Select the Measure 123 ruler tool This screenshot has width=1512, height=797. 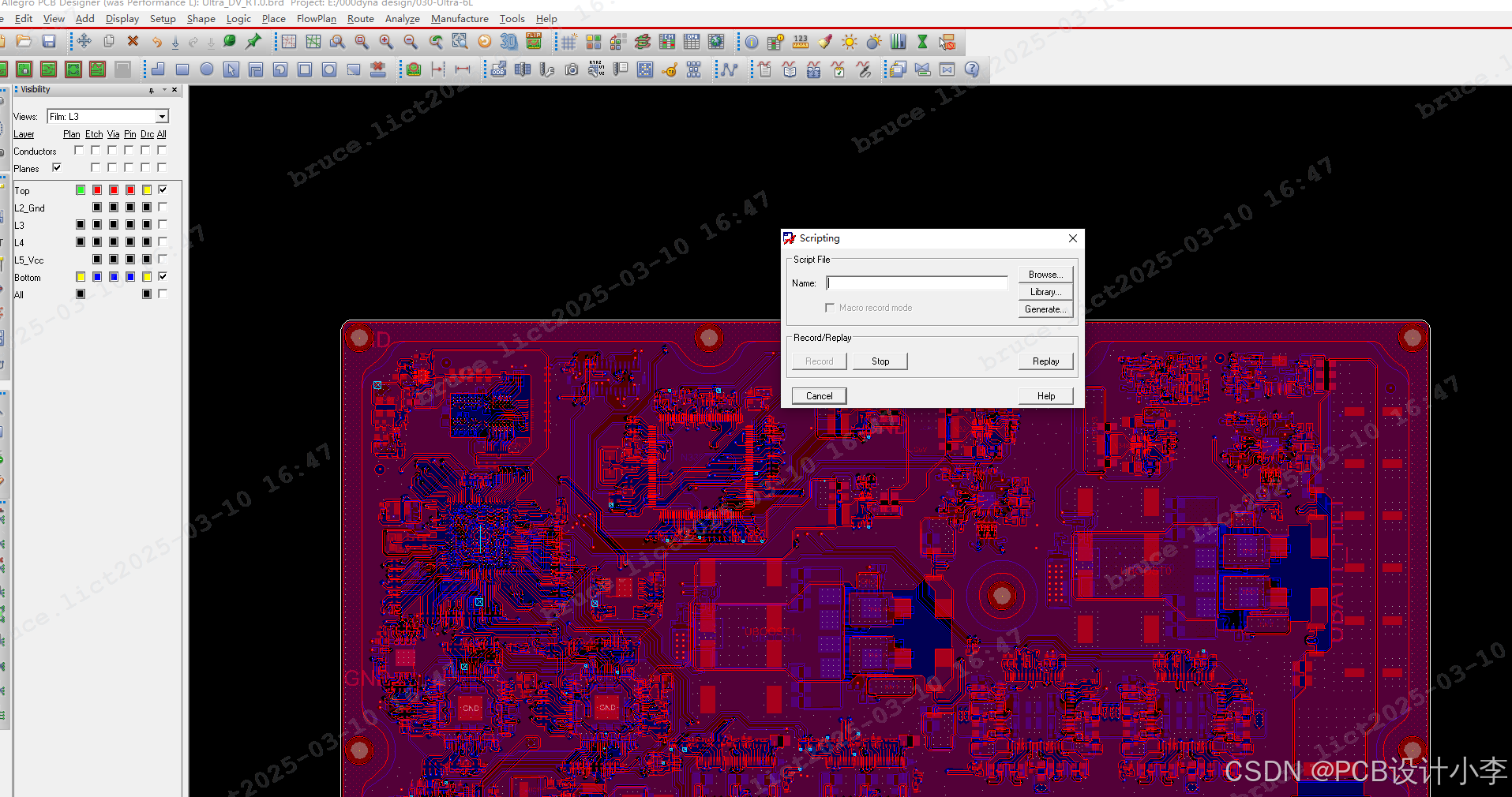tap(801, 41)
